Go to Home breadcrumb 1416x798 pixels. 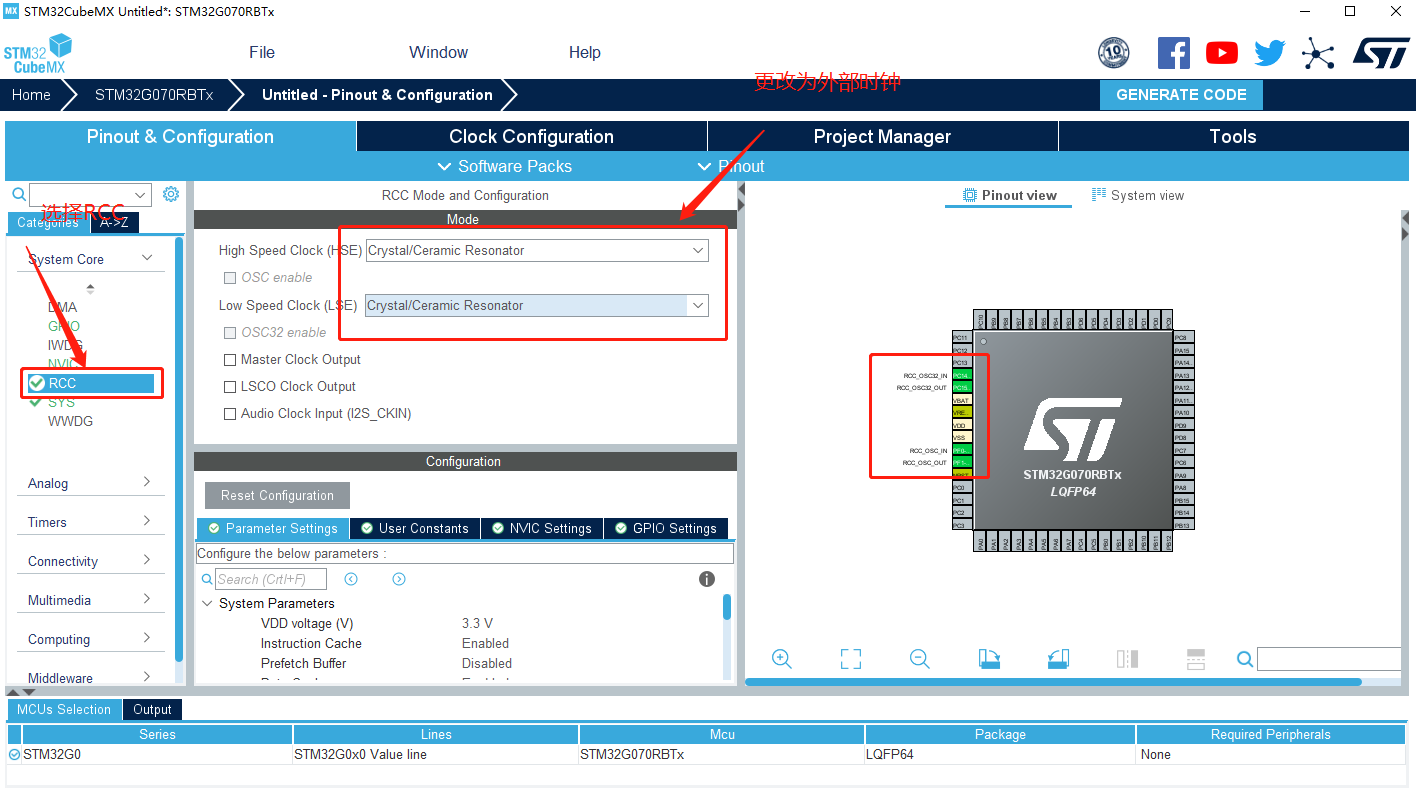[31, 95]
